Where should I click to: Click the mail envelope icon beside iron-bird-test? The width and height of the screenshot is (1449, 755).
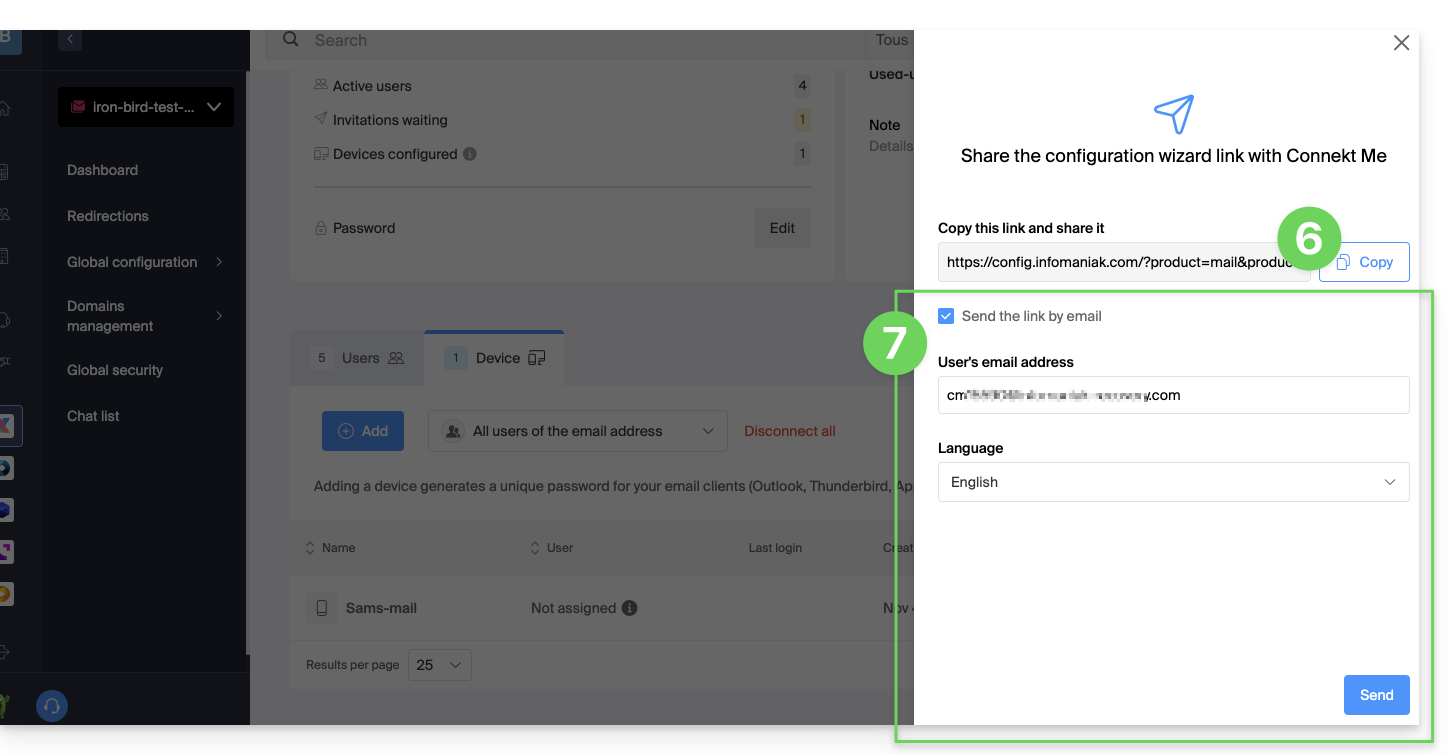[x=78, y=107]
